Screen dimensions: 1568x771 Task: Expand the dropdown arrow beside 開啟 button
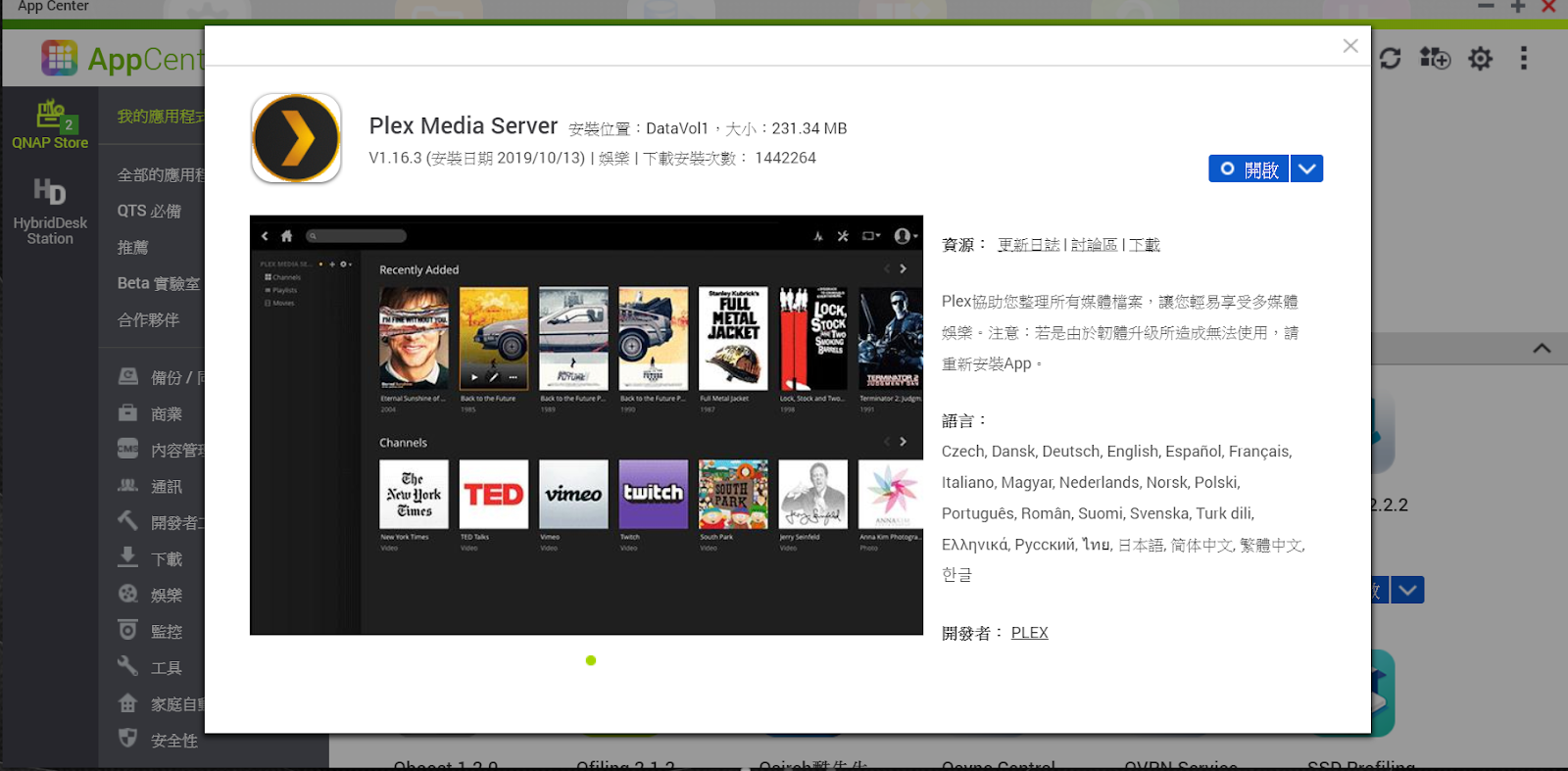[1307, 169]
